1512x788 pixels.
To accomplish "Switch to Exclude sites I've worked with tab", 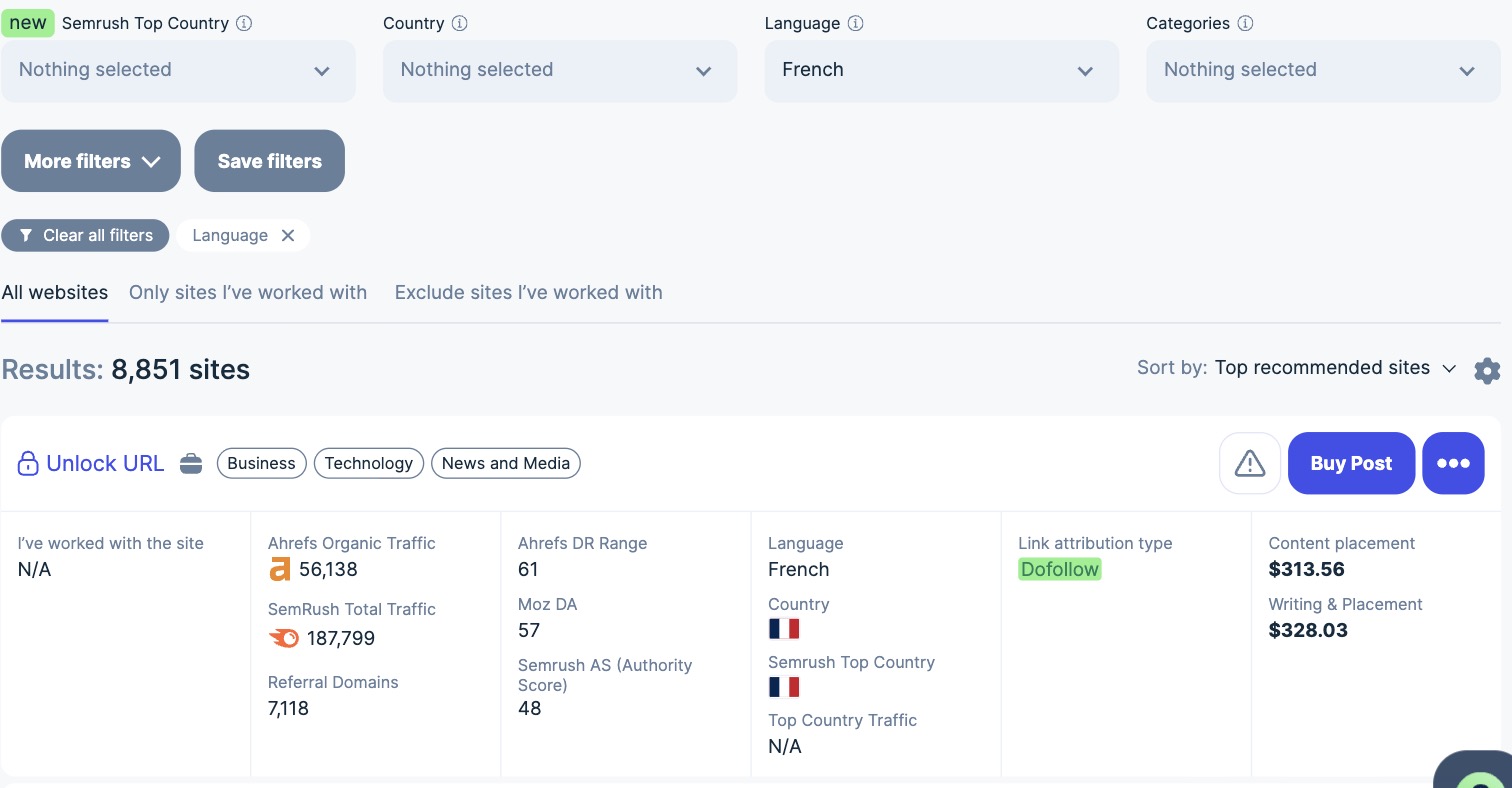I will [529, 293].
